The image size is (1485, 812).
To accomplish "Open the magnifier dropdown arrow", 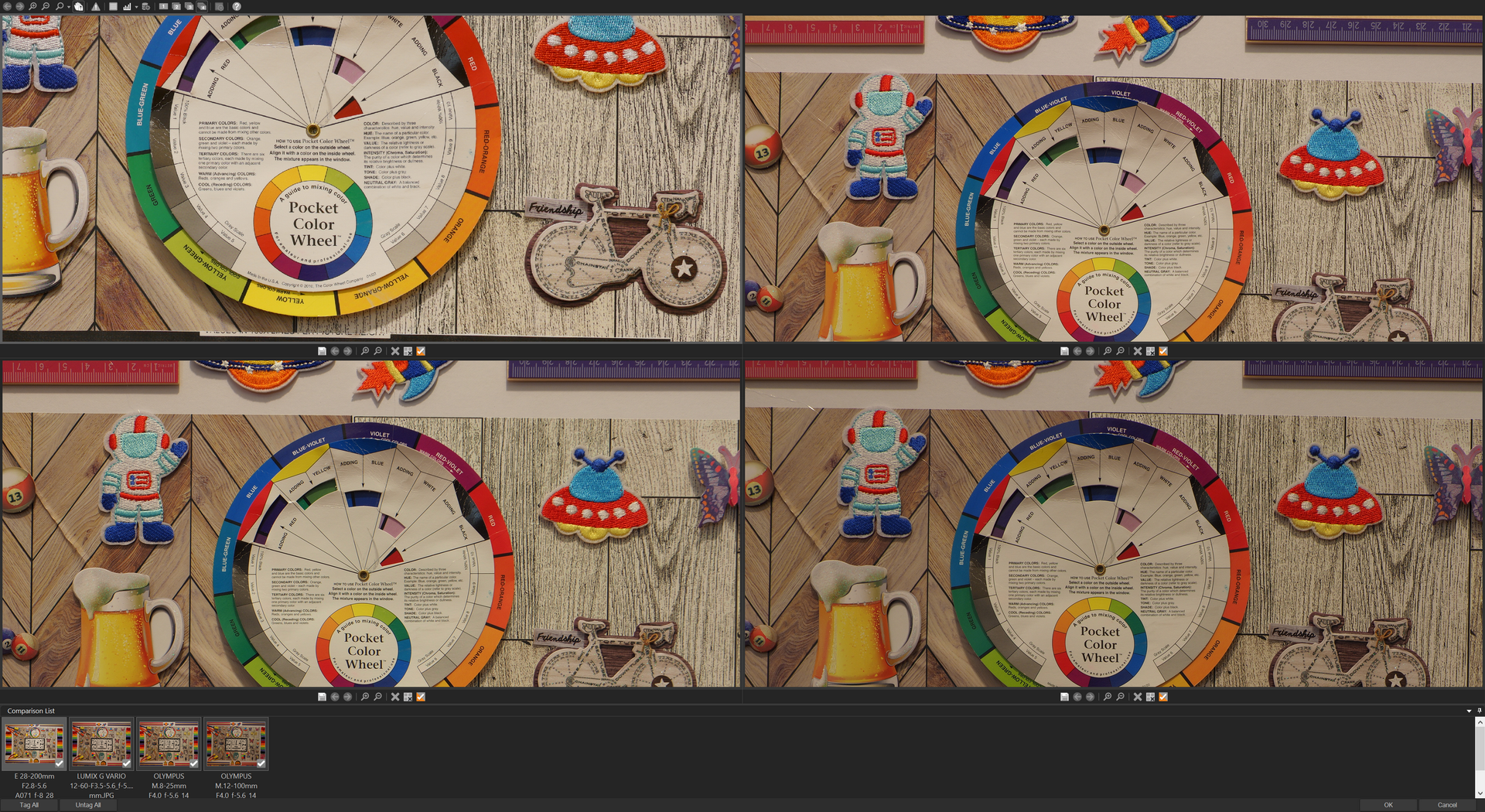I will click(x=68, y=7).
